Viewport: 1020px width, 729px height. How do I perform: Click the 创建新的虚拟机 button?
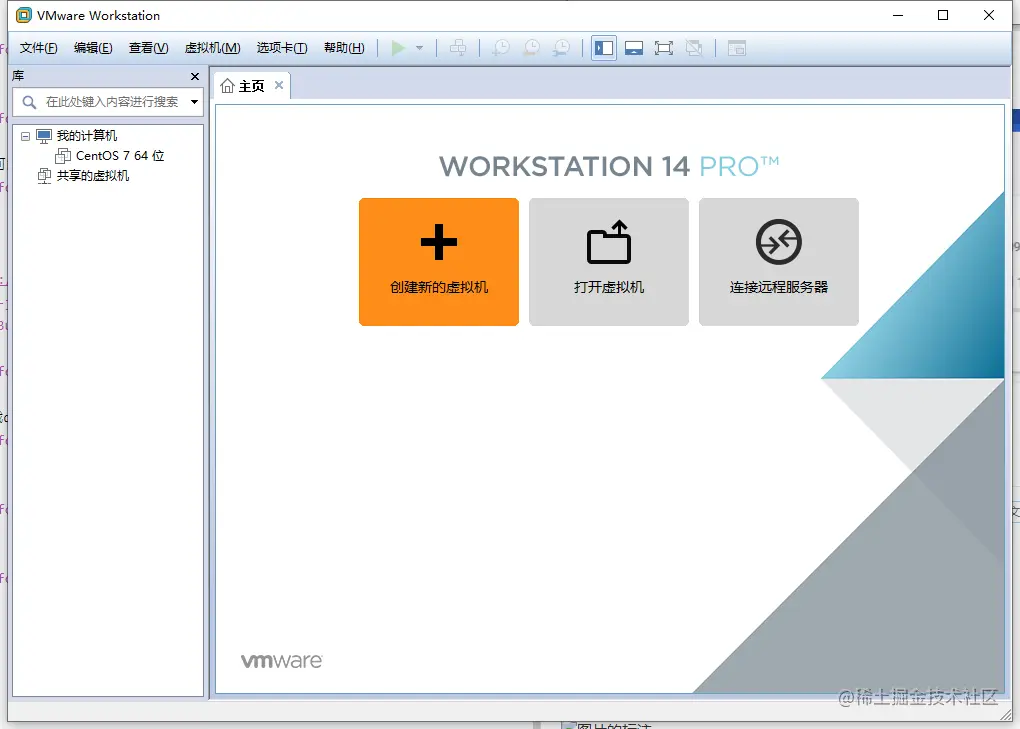click(x=439, y=262)
